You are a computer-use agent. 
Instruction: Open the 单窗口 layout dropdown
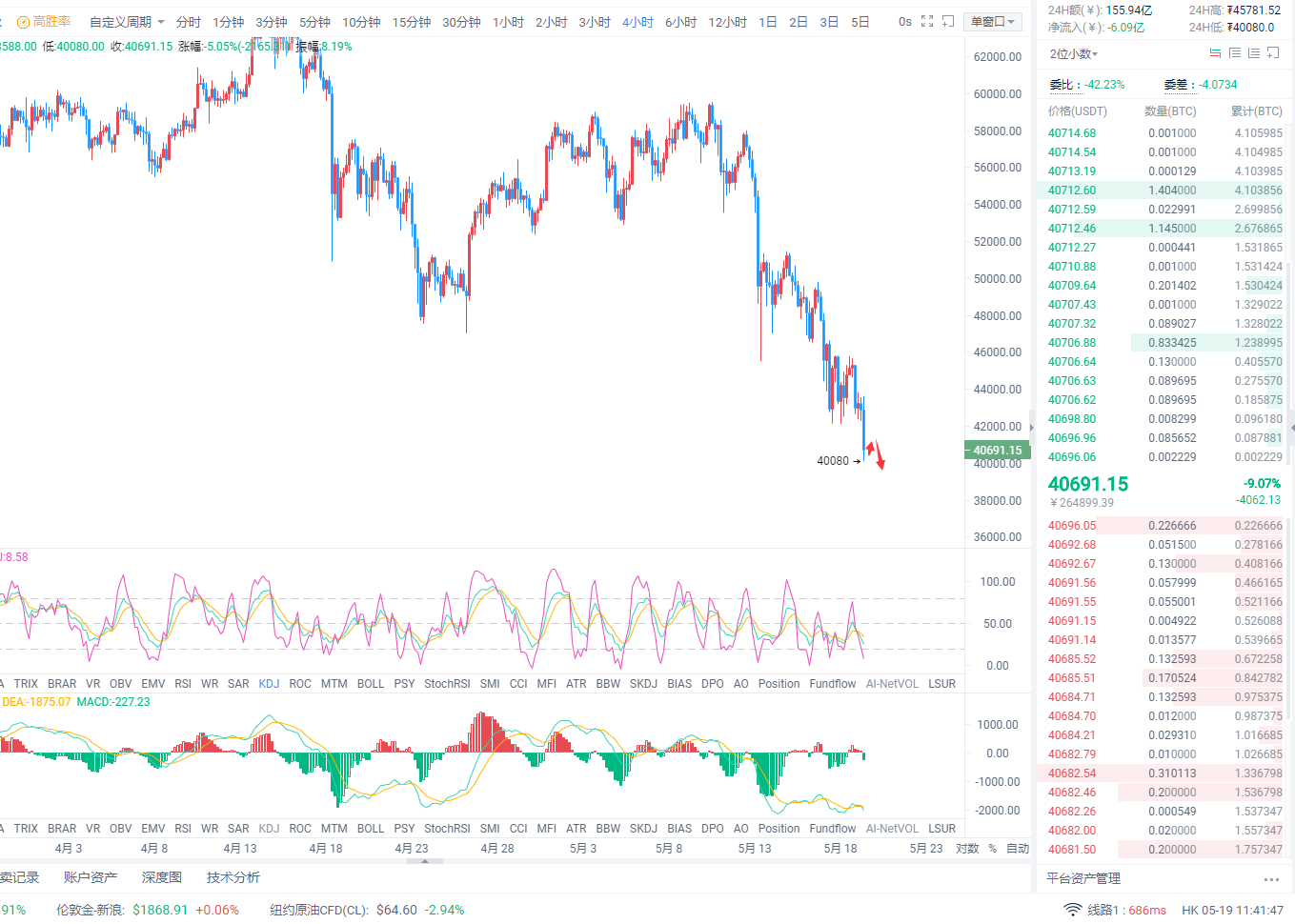click(x=993, y=22)
